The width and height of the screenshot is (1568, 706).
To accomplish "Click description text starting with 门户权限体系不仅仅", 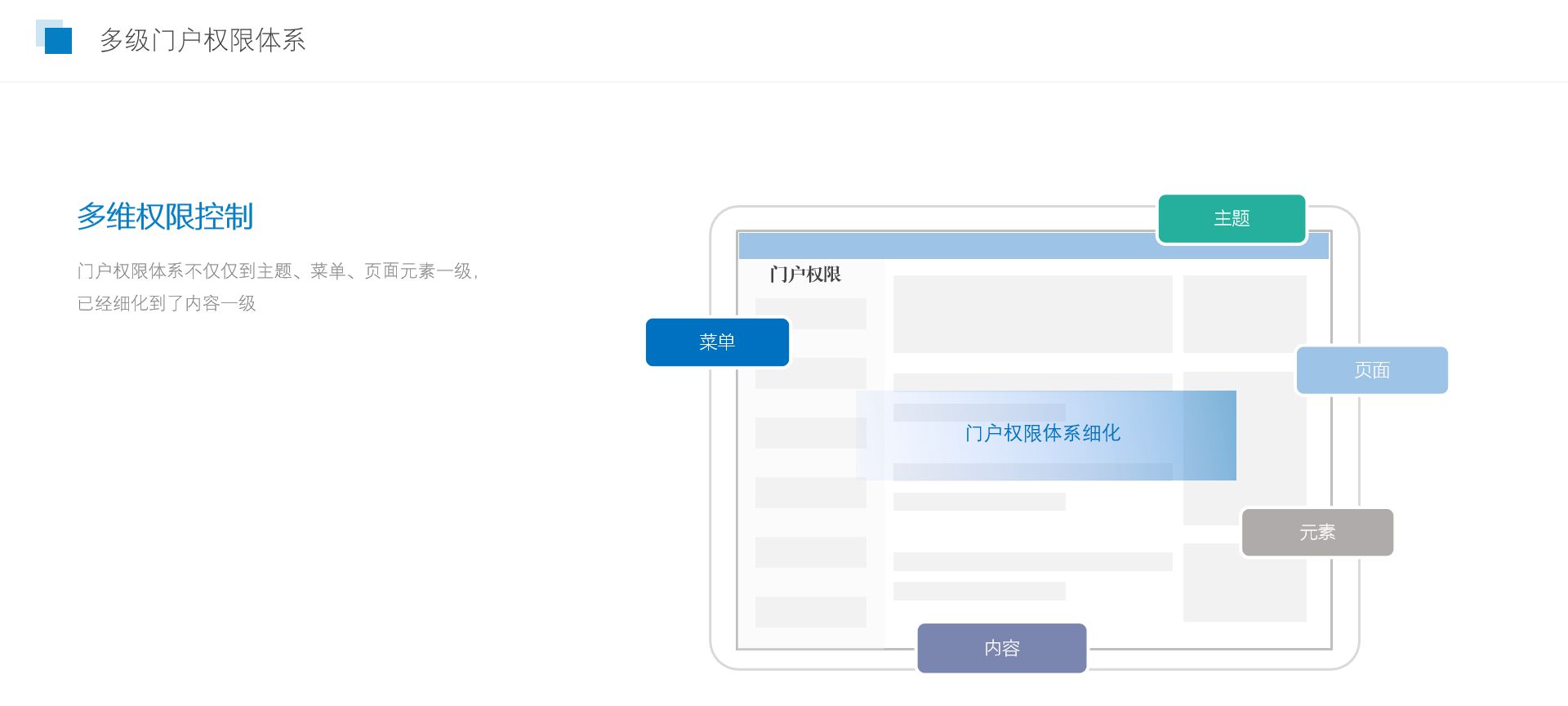I will (278, 271).
